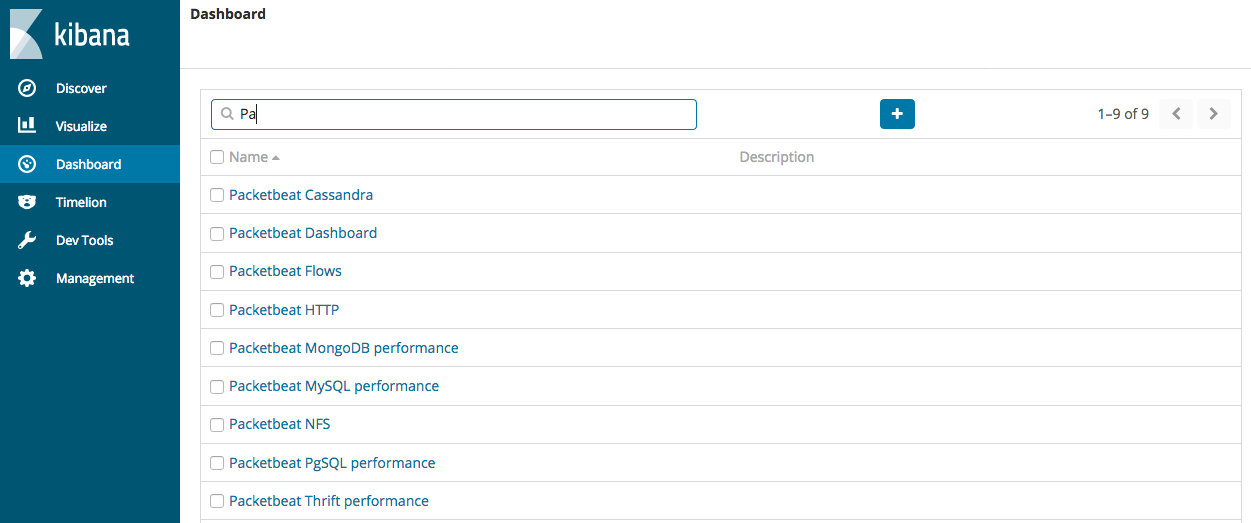
Task: Select the Management menu item
Action: click(95, 278)
